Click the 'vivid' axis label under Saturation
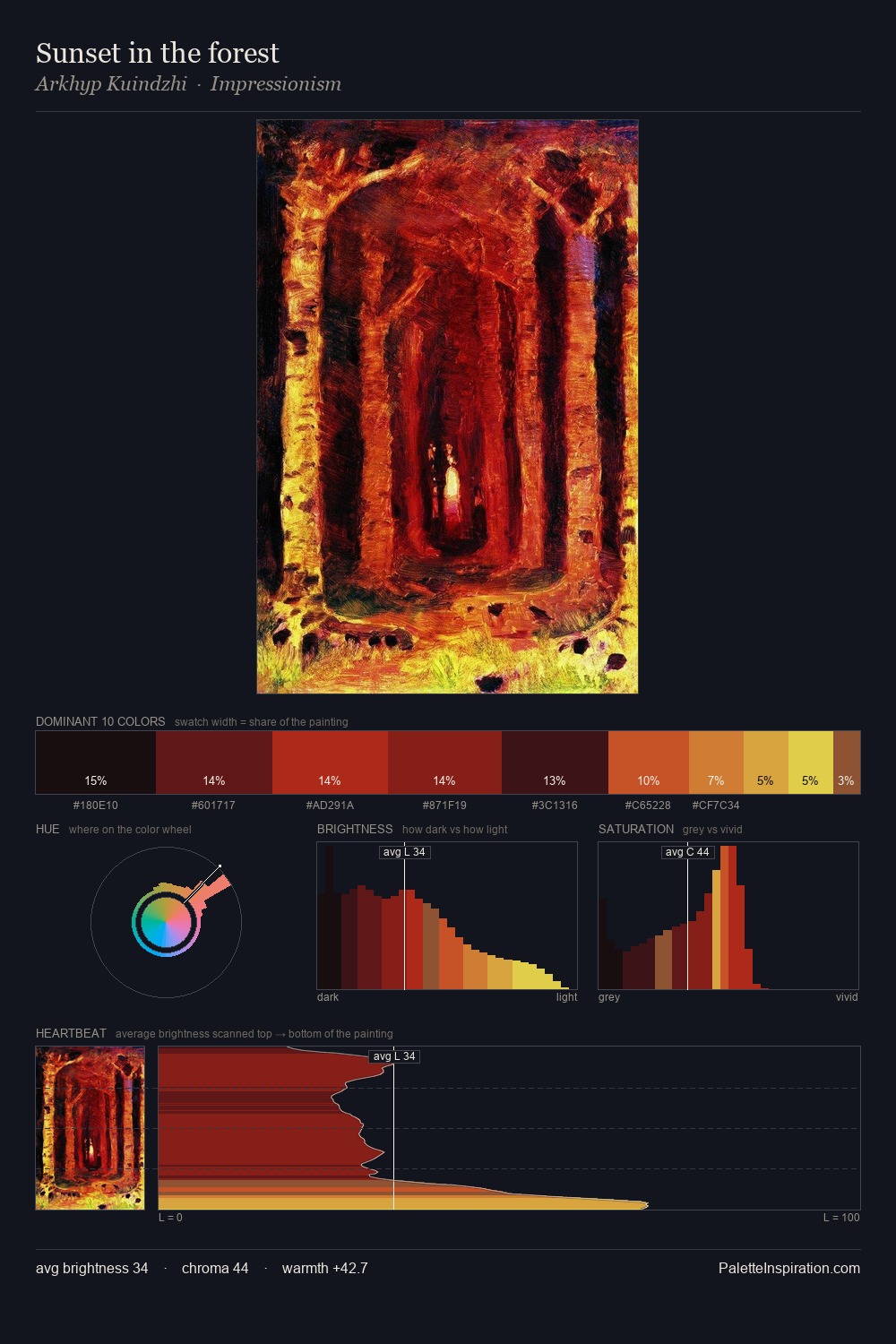This screenshot has width=896, height=1344. pyautogui.click(x=847, y=996)
